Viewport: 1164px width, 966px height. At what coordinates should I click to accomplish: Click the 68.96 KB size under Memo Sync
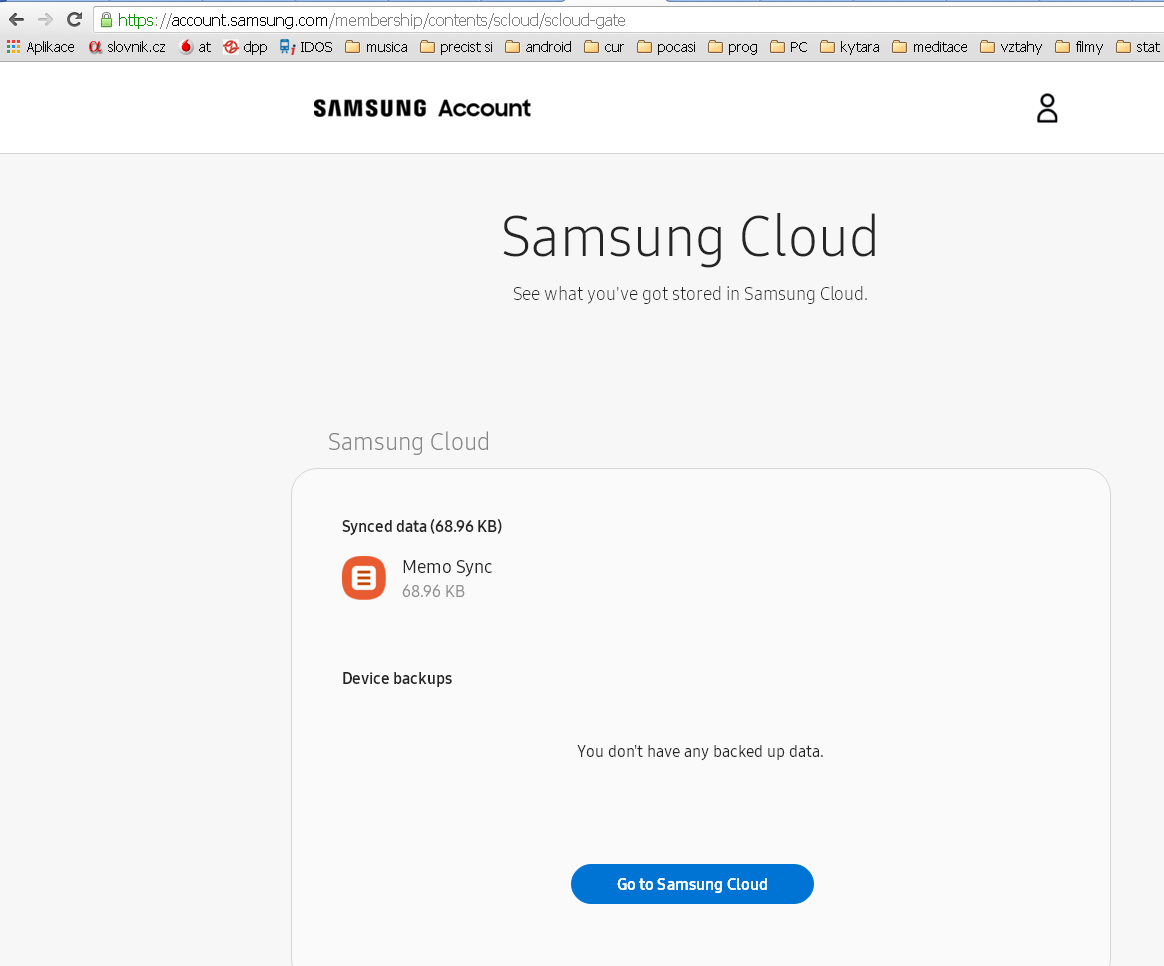pos(434,592)
